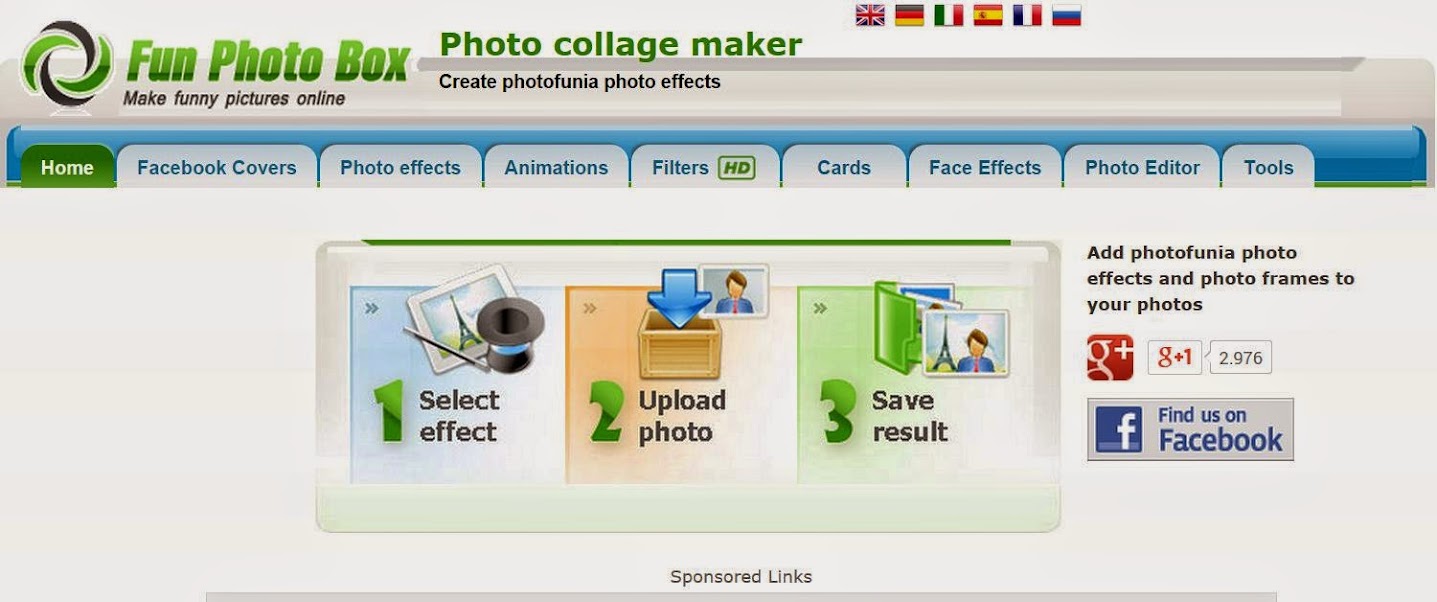Click the g+1 recommend button

pos(1175,357)
